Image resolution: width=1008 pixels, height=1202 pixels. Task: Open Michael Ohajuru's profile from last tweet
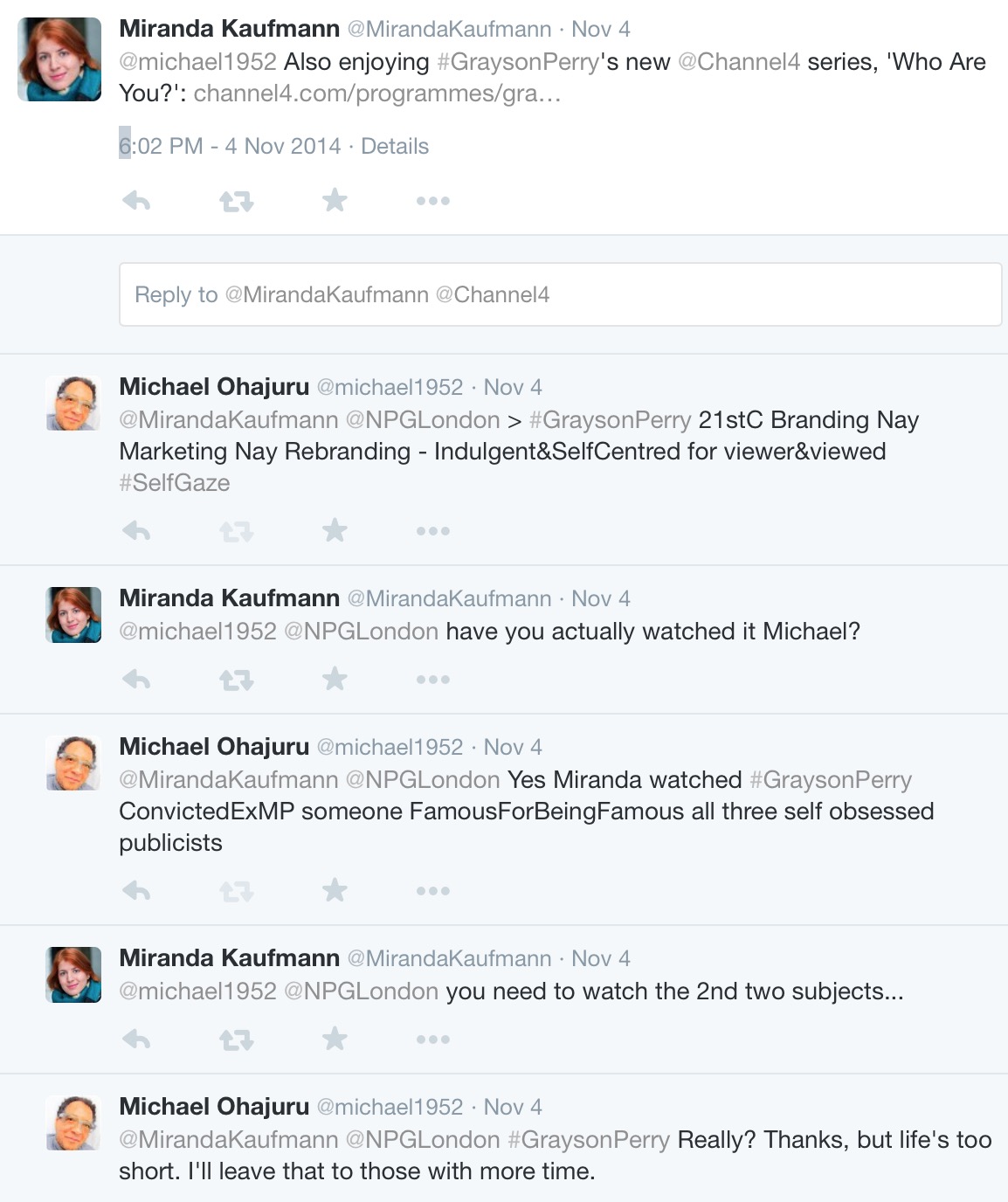coord(214,1107)
